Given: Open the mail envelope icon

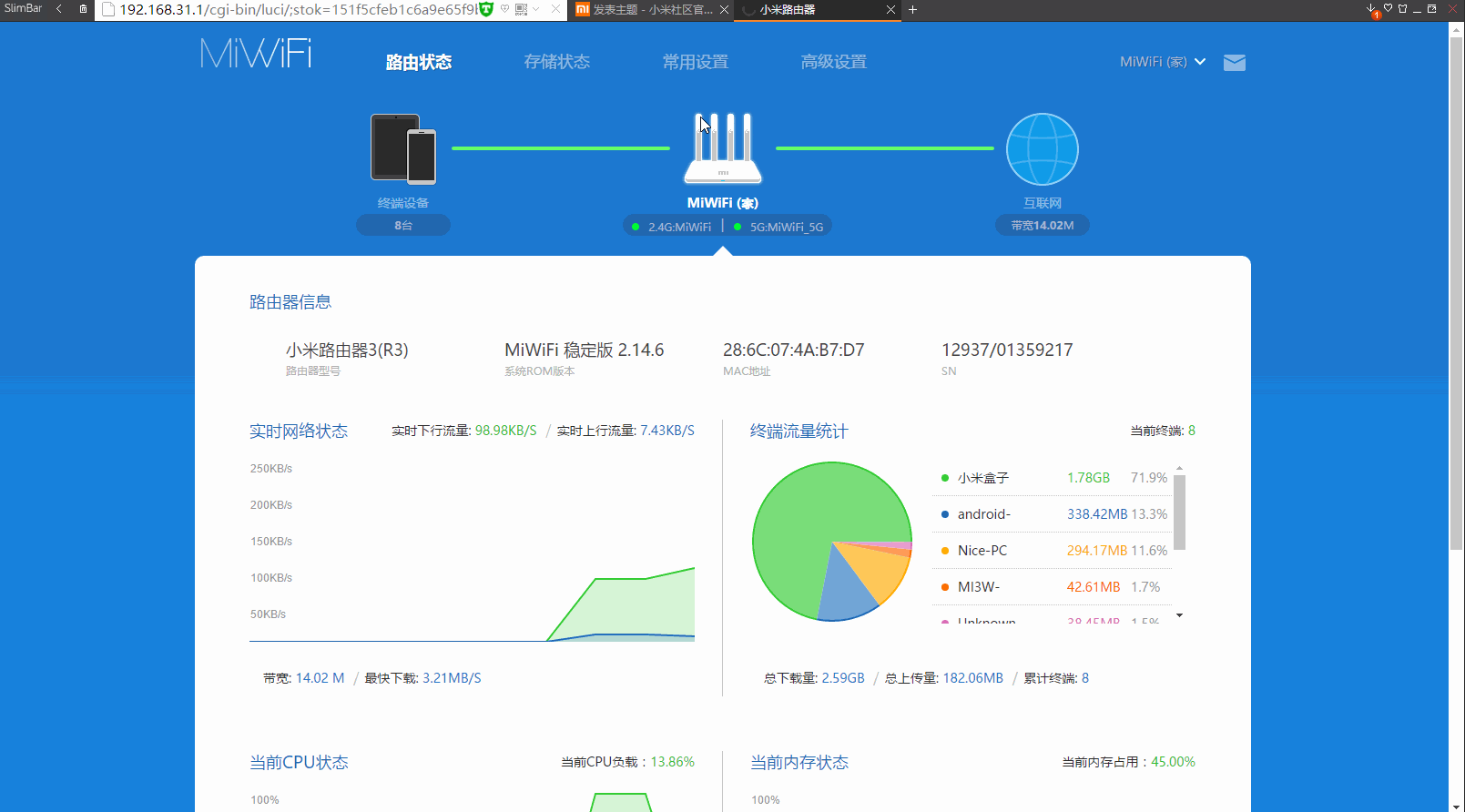Looking at the screenshot, I should (x=1235, y=62).
